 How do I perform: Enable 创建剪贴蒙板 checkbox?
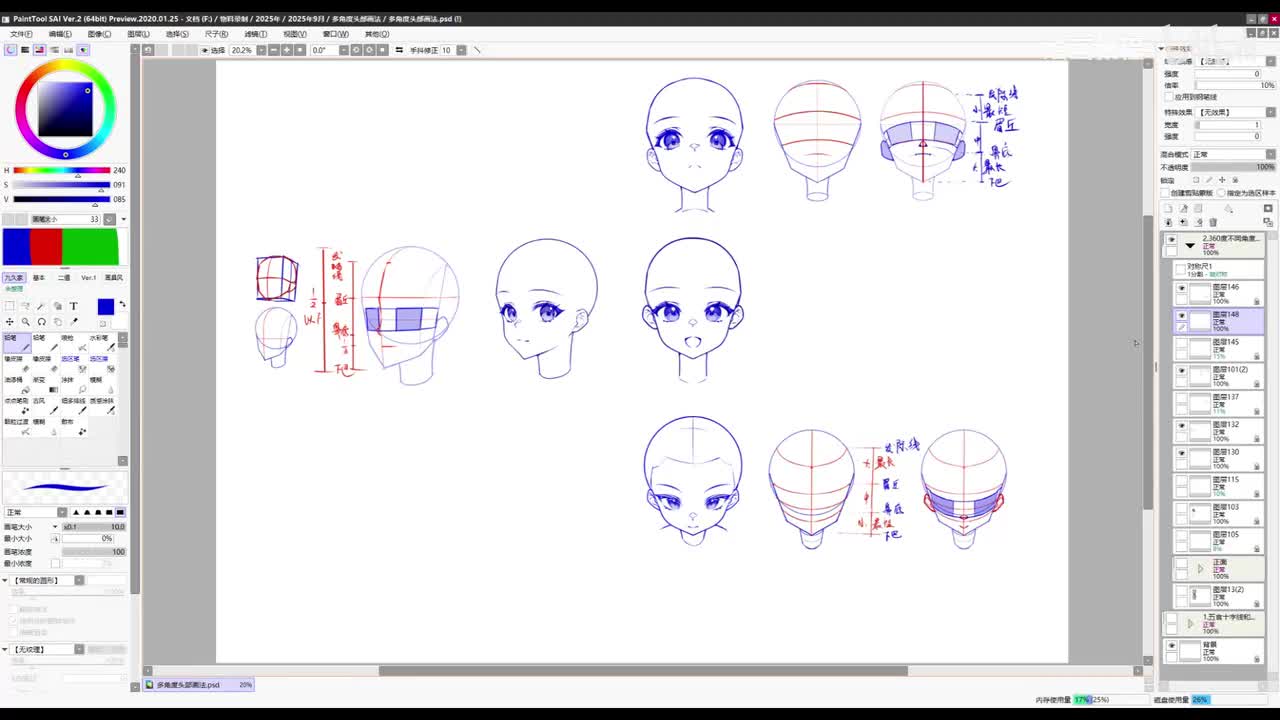[x=1166, y=193]
